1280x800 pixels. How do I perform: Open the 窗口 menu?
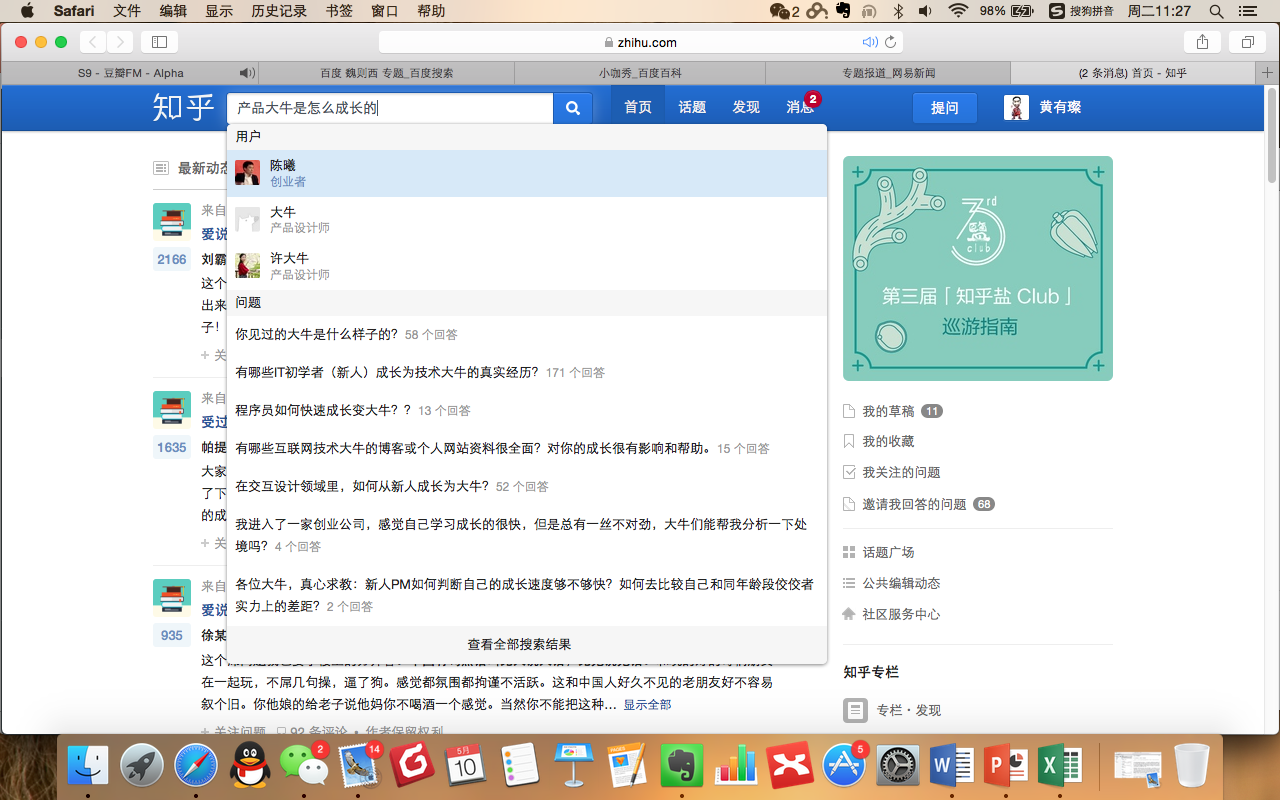(x=385, y=11)
